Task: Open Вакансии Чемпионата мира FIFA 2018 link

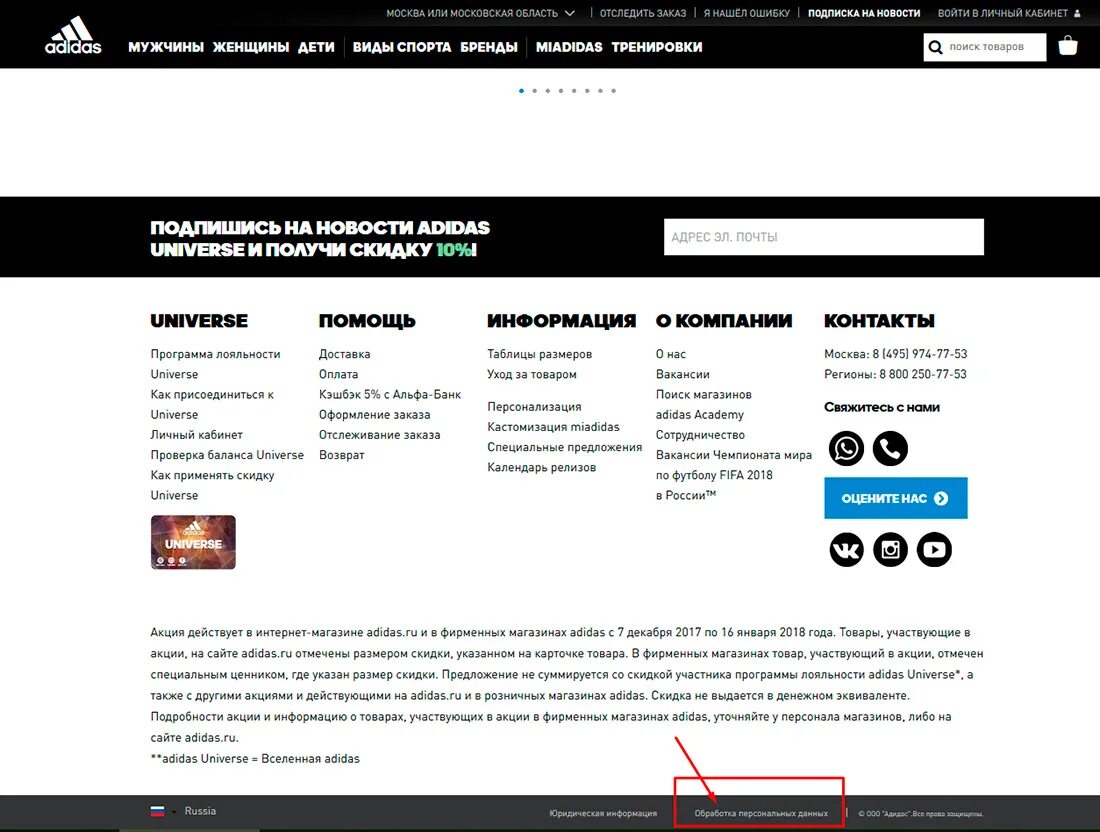Action: point(734,475)
